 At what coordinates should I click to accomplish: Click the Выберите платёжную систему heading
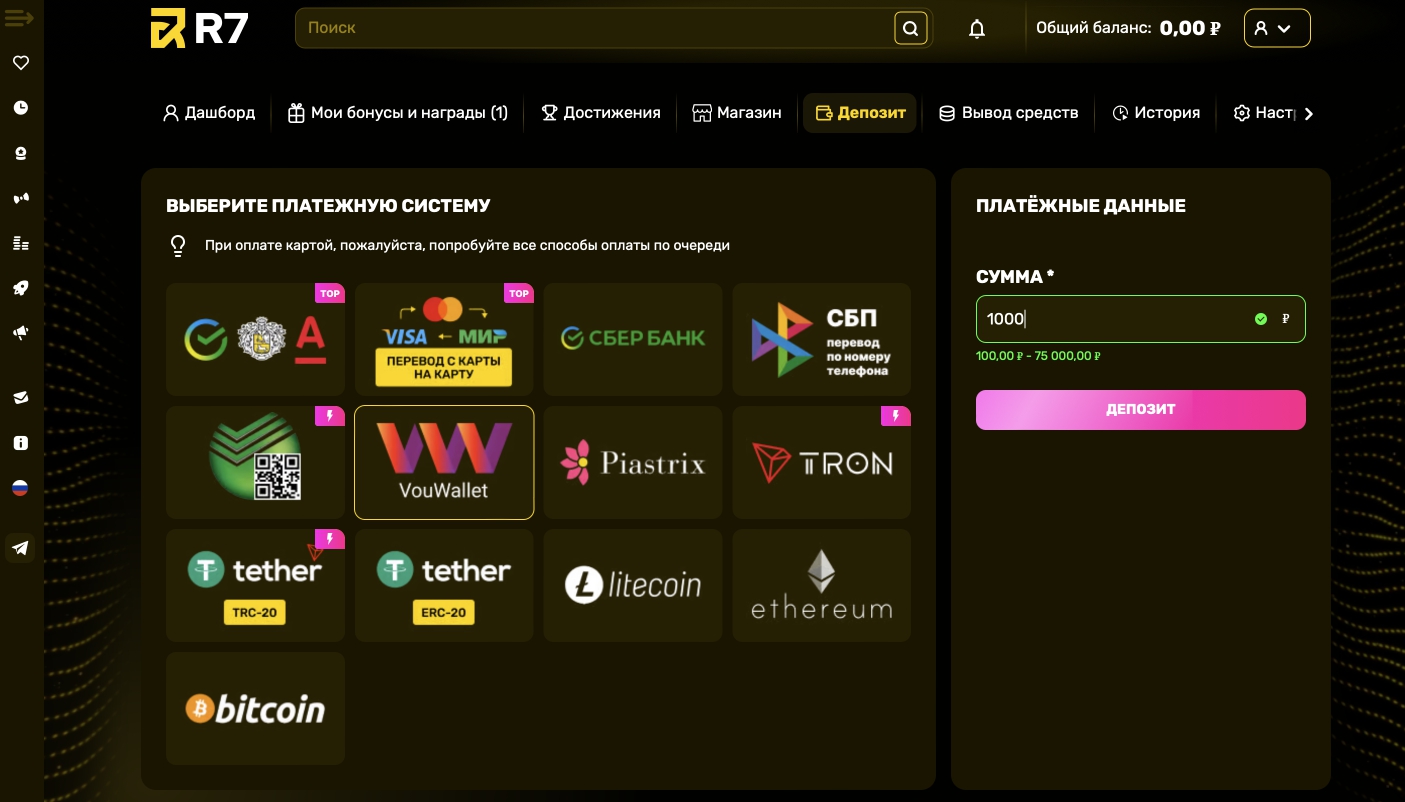pos(328,206)
